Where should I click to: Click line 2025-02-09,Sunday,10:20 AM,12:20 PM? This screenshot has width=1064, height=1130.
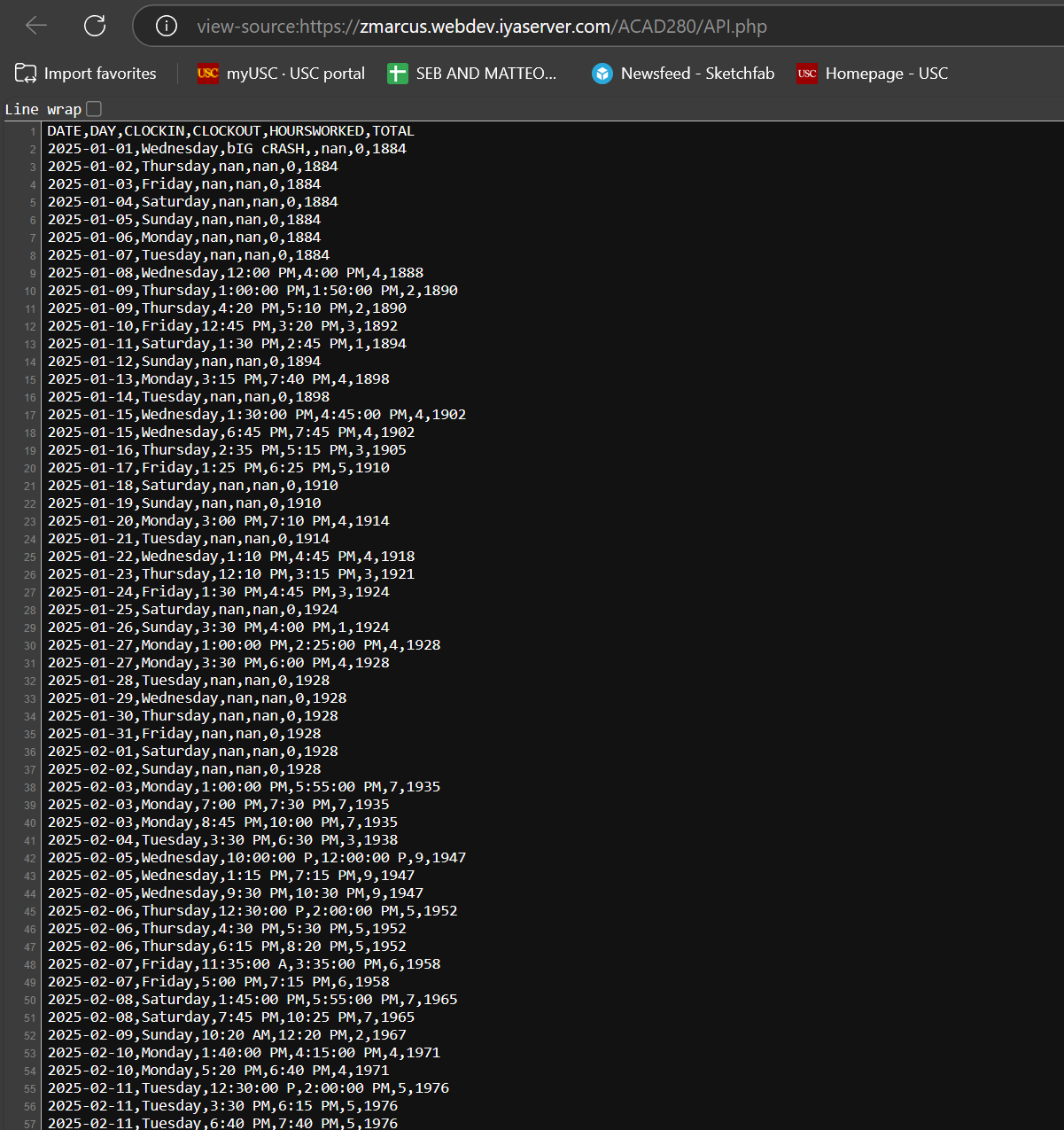[x=227, y=1035]
